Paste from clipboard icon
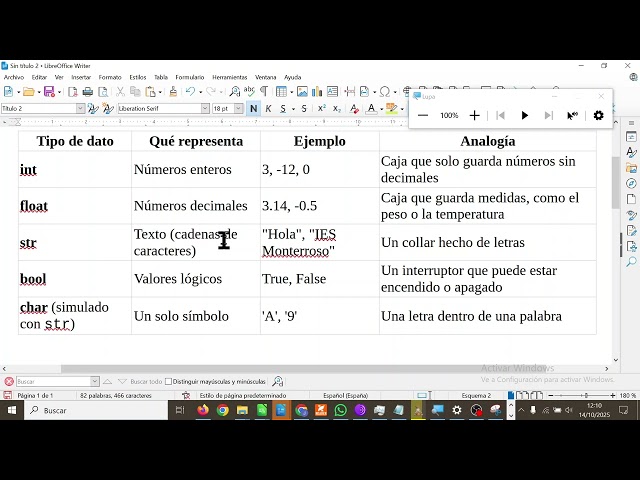This screenshot has width=640, height=480. 151,91
